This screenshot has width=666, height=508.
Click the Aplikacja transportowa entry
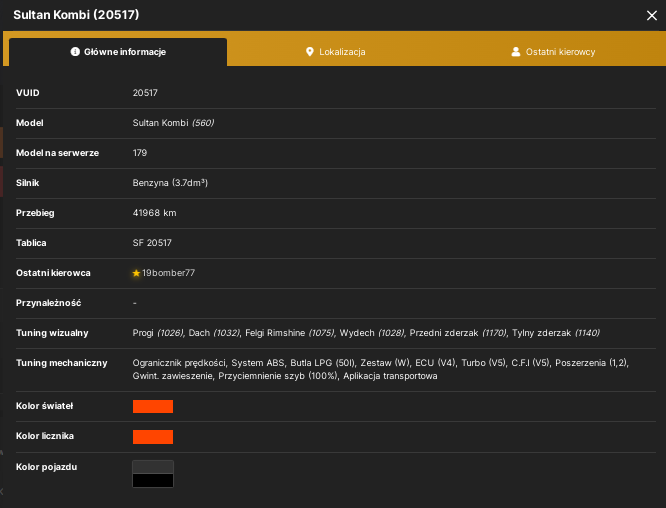click(x=390, y=376)
